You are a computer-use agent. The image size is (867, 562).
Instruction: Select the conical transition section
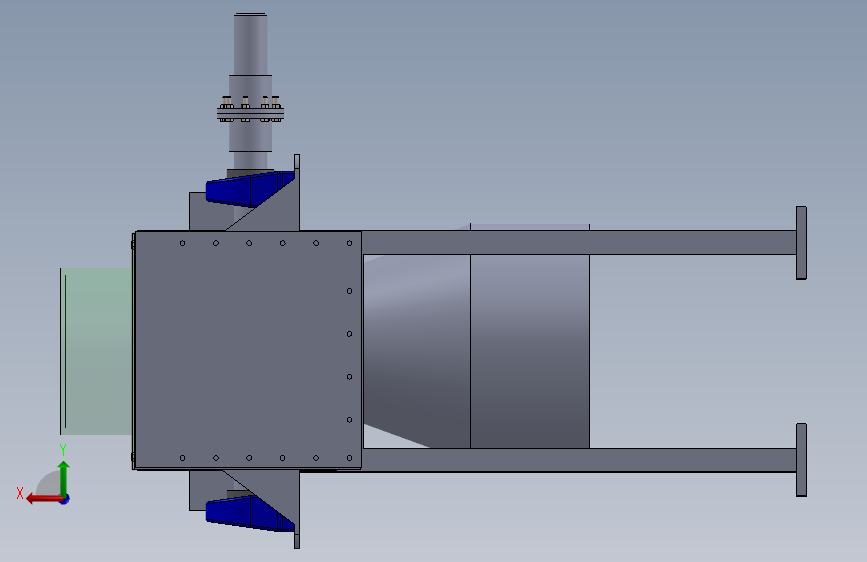click(x=417, y=351)
